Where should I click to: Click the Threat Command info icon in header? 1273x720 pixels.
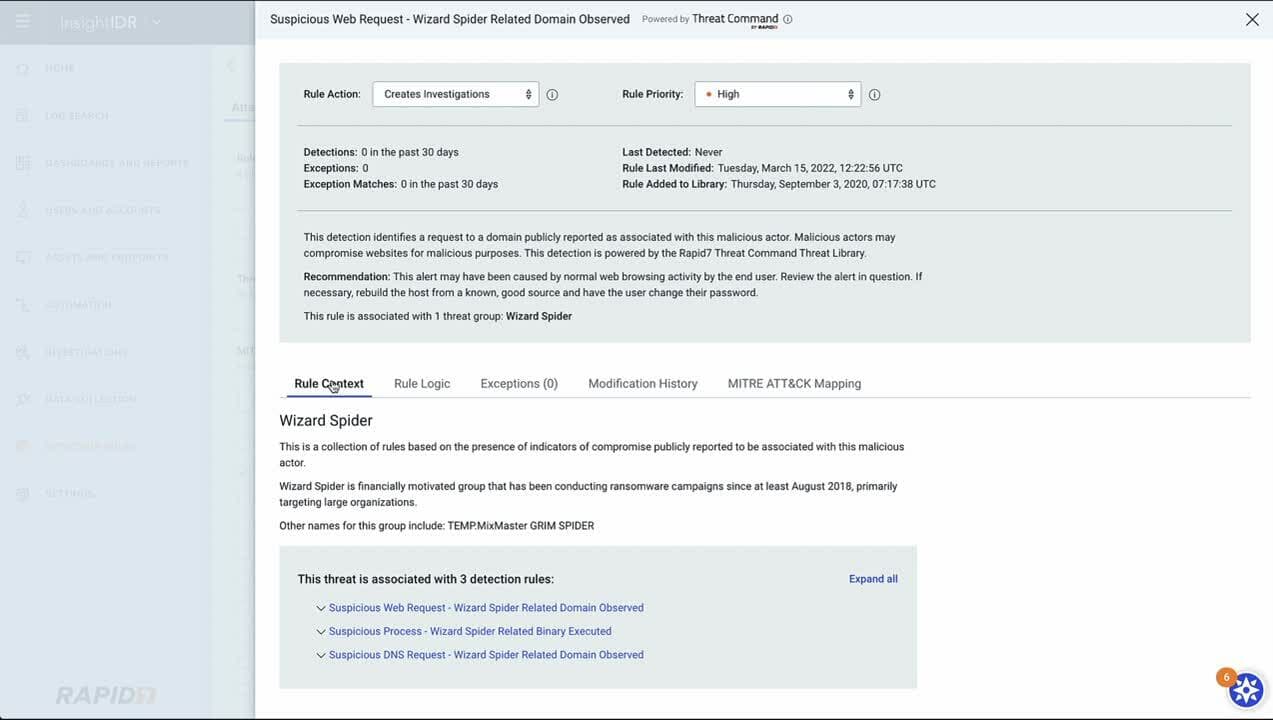coord(788,19)
